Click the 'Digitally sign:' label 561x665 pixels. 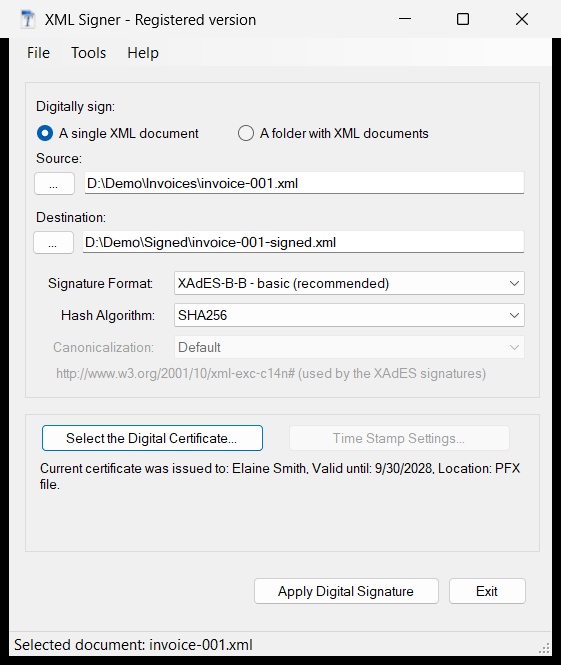coord(75,106)
